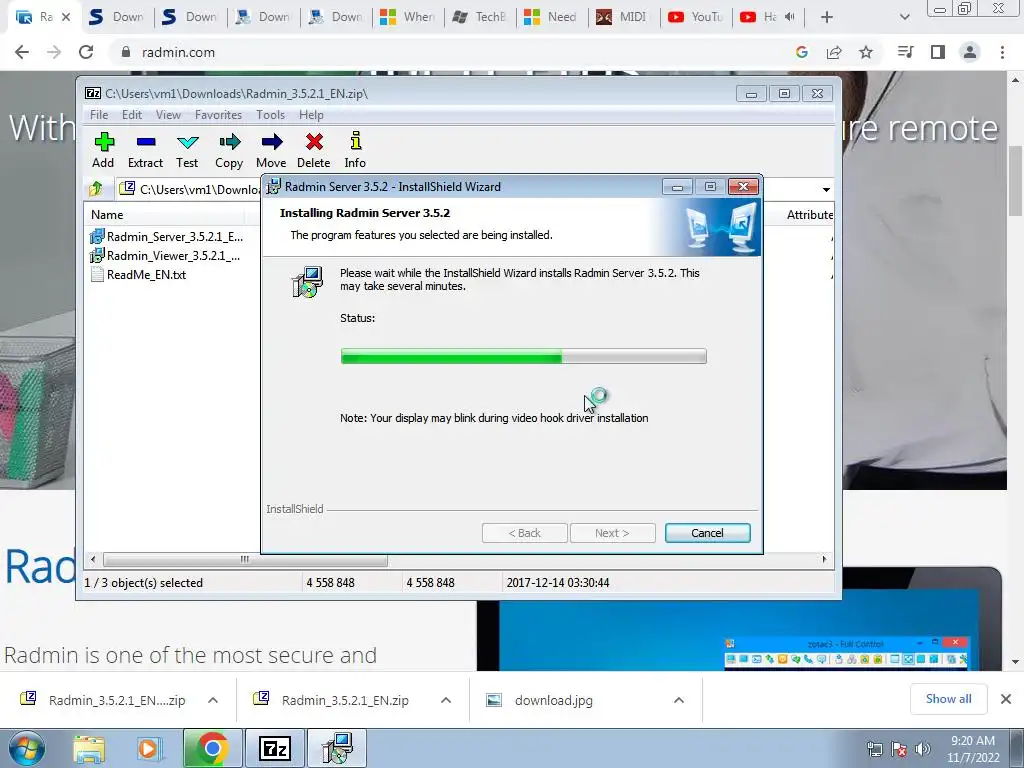The image size is (1024, 768).
Task: Open Chrome profile avatar
Action: (x=970, y=52)
